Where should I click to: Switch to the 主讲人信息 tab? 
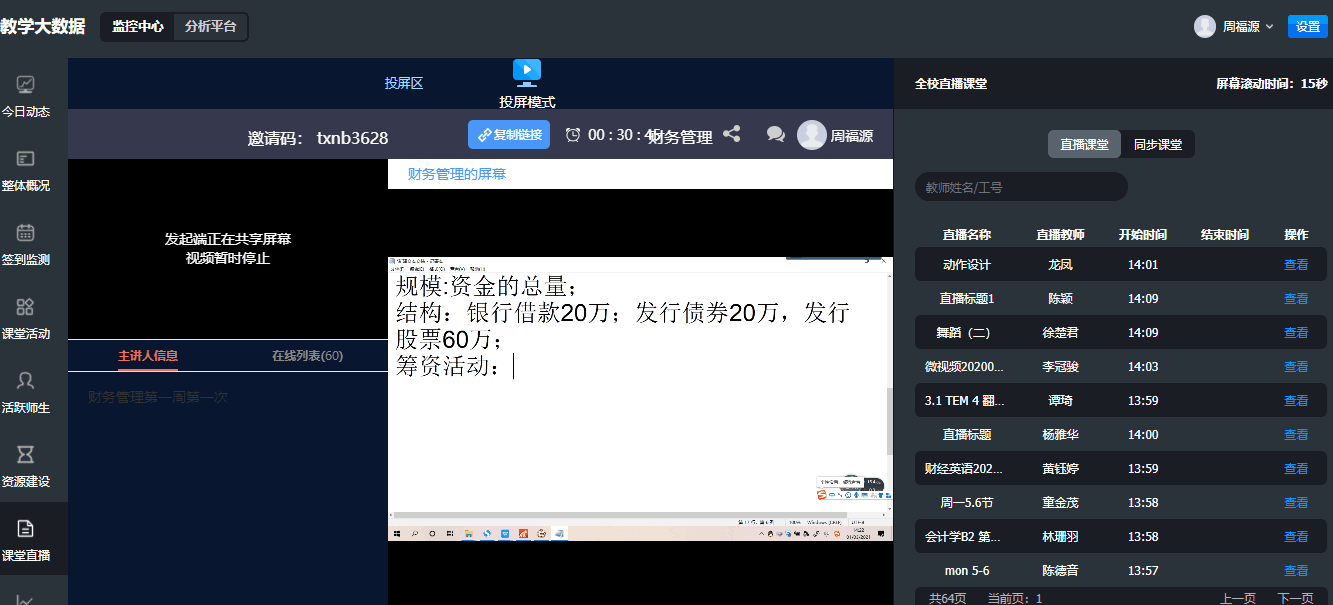(148, 355)
